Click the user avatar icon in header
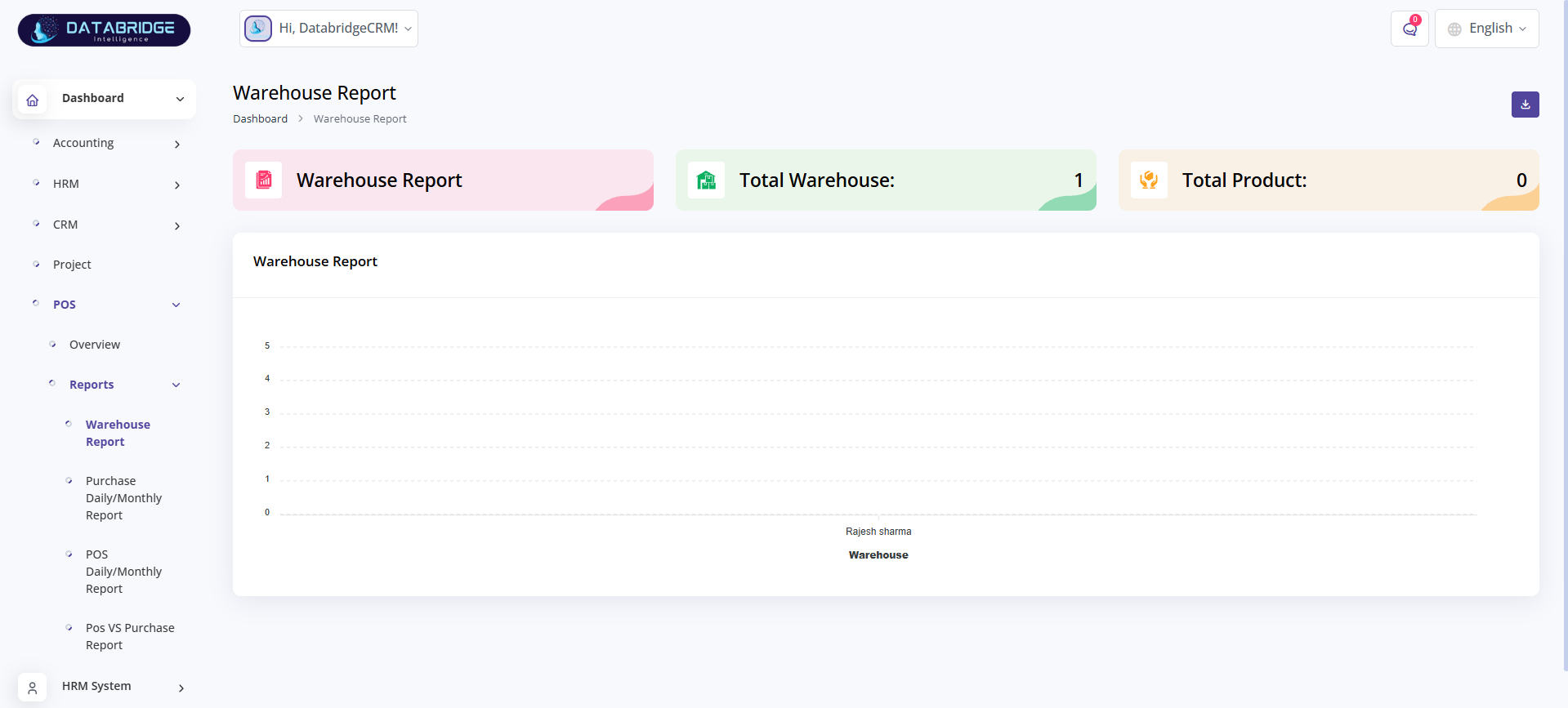The height and width of the screenshot is (708, 1568). tap(258, 29)
